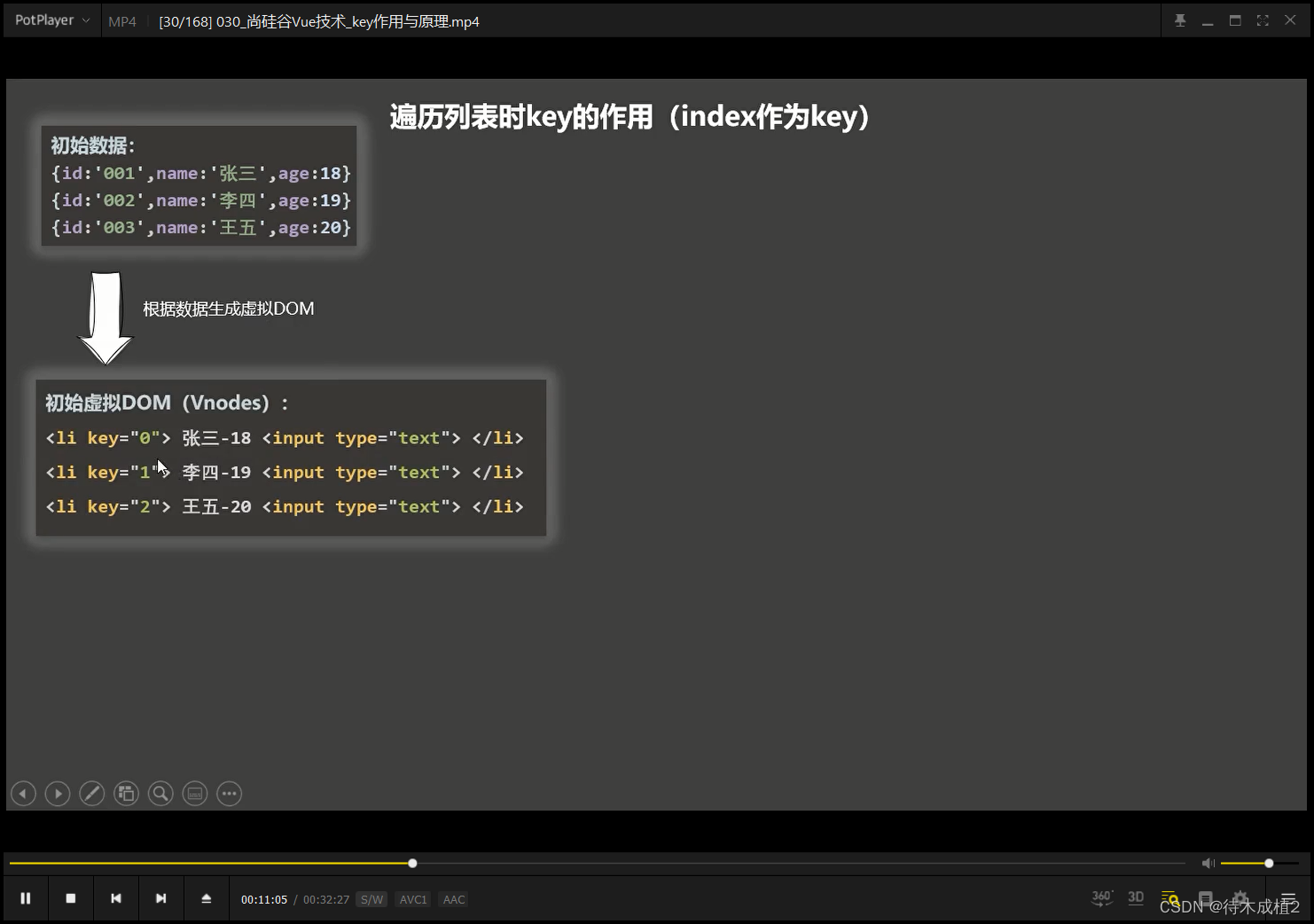Click the data row with id '003'
Viewport: 1314px width, 924px height.
(201, 228)
